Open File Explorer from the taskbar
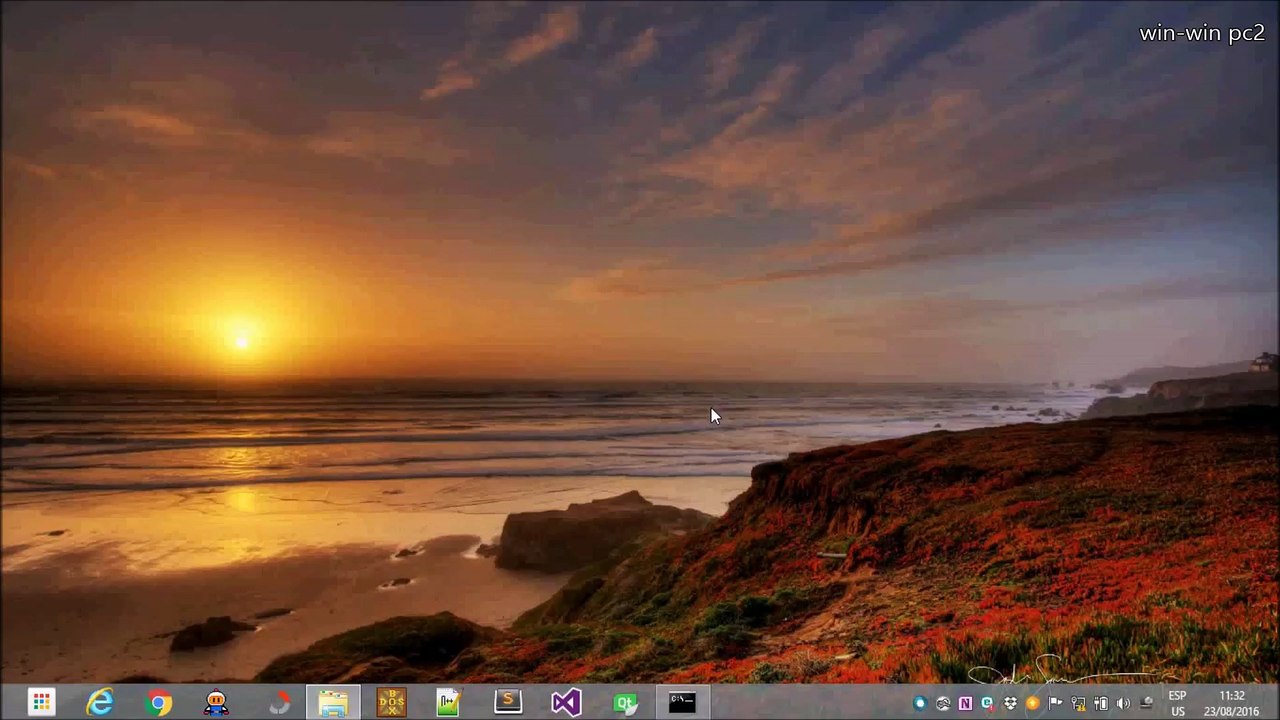The image size is (1280, 720). [x=333, y=703]
